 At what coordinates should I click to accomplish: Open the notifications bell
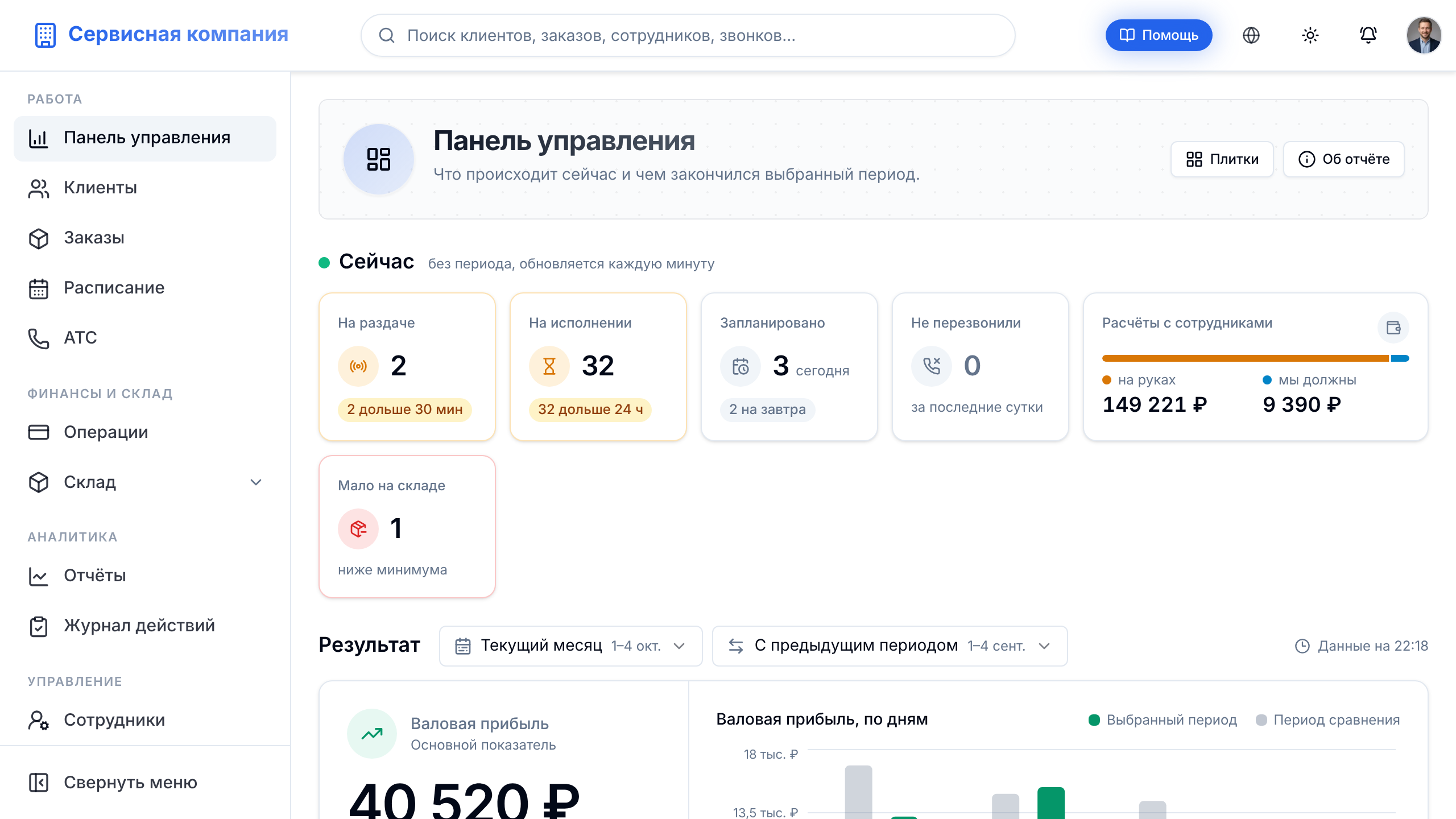pos(1368,35)
